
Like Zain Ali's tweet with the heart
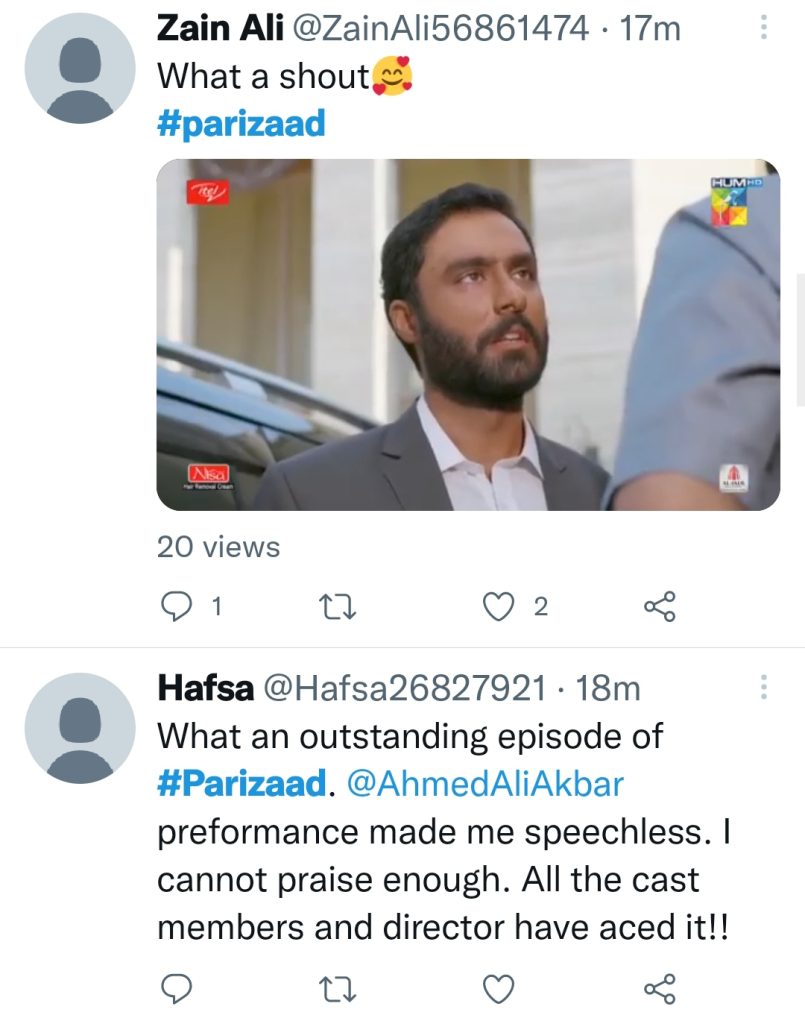pyautogui.click(x=497, y=605)
